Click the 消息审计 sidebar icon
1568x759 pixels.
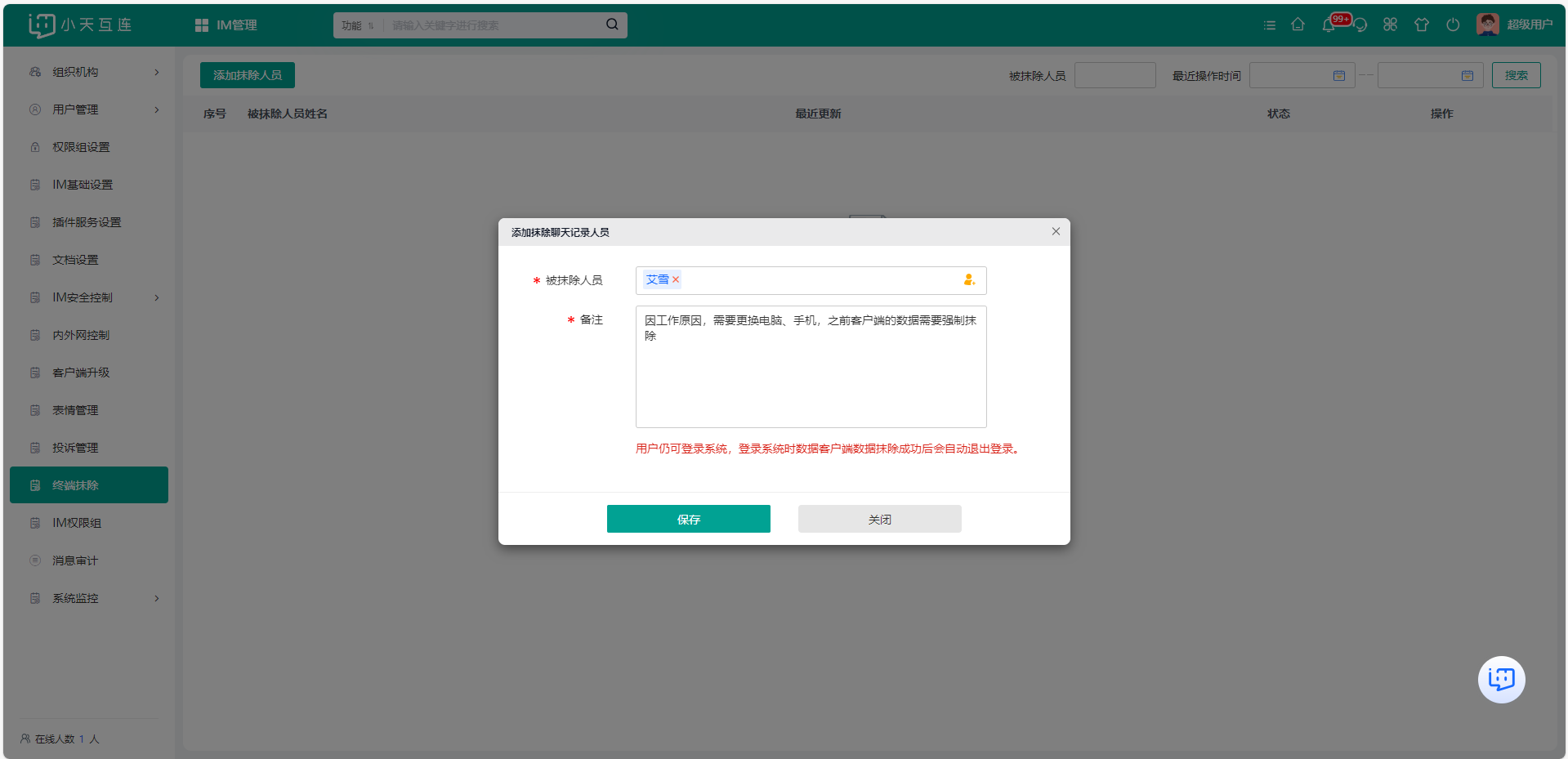tap(35, 560)
